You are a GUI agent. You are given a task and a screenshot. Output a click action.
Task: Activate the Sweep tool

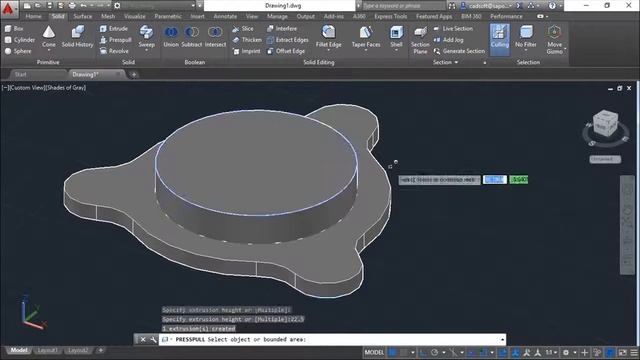[x=146, y=37]
